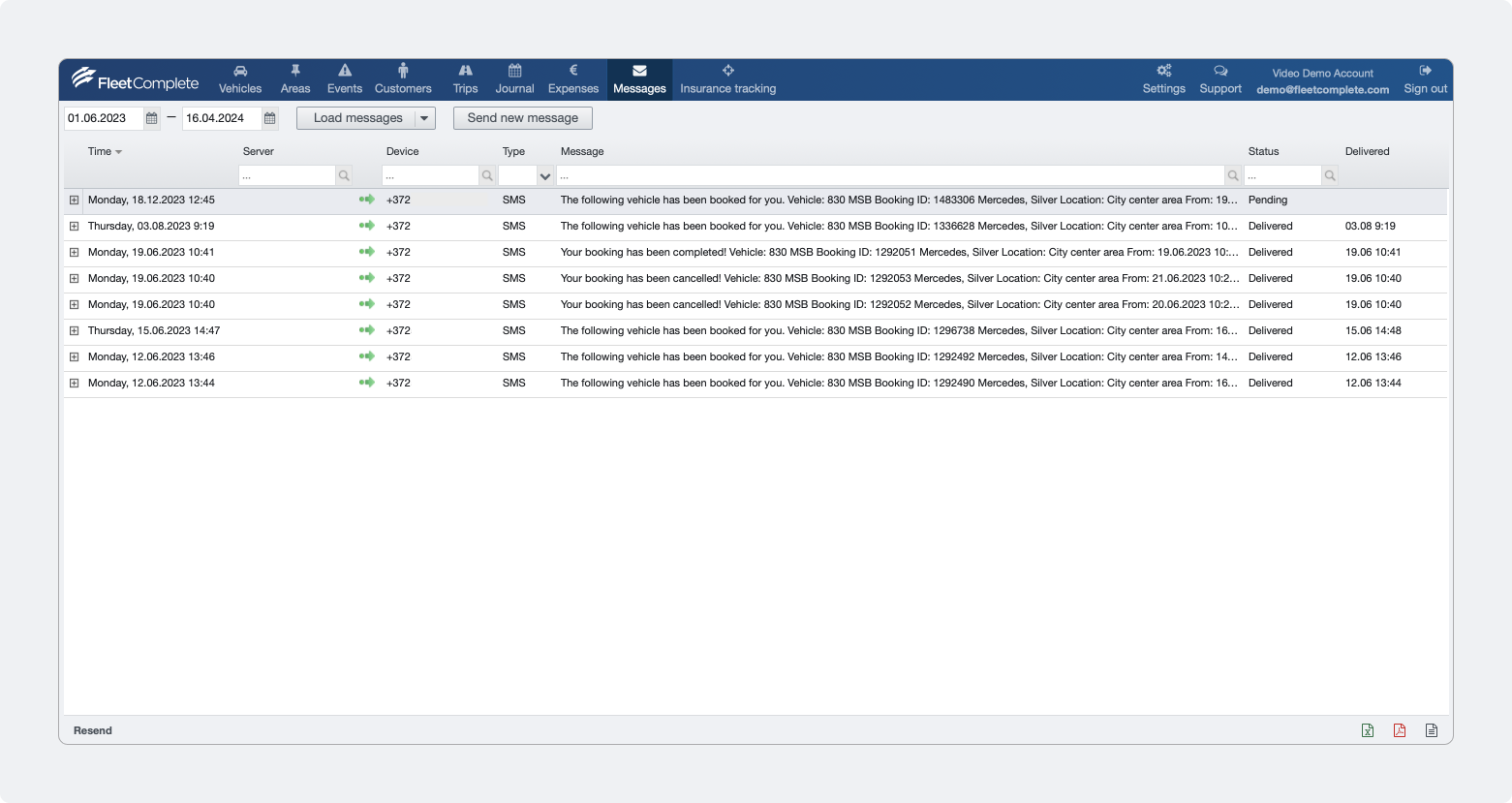
Task: Click Load messages button
Action: [356, 118]
